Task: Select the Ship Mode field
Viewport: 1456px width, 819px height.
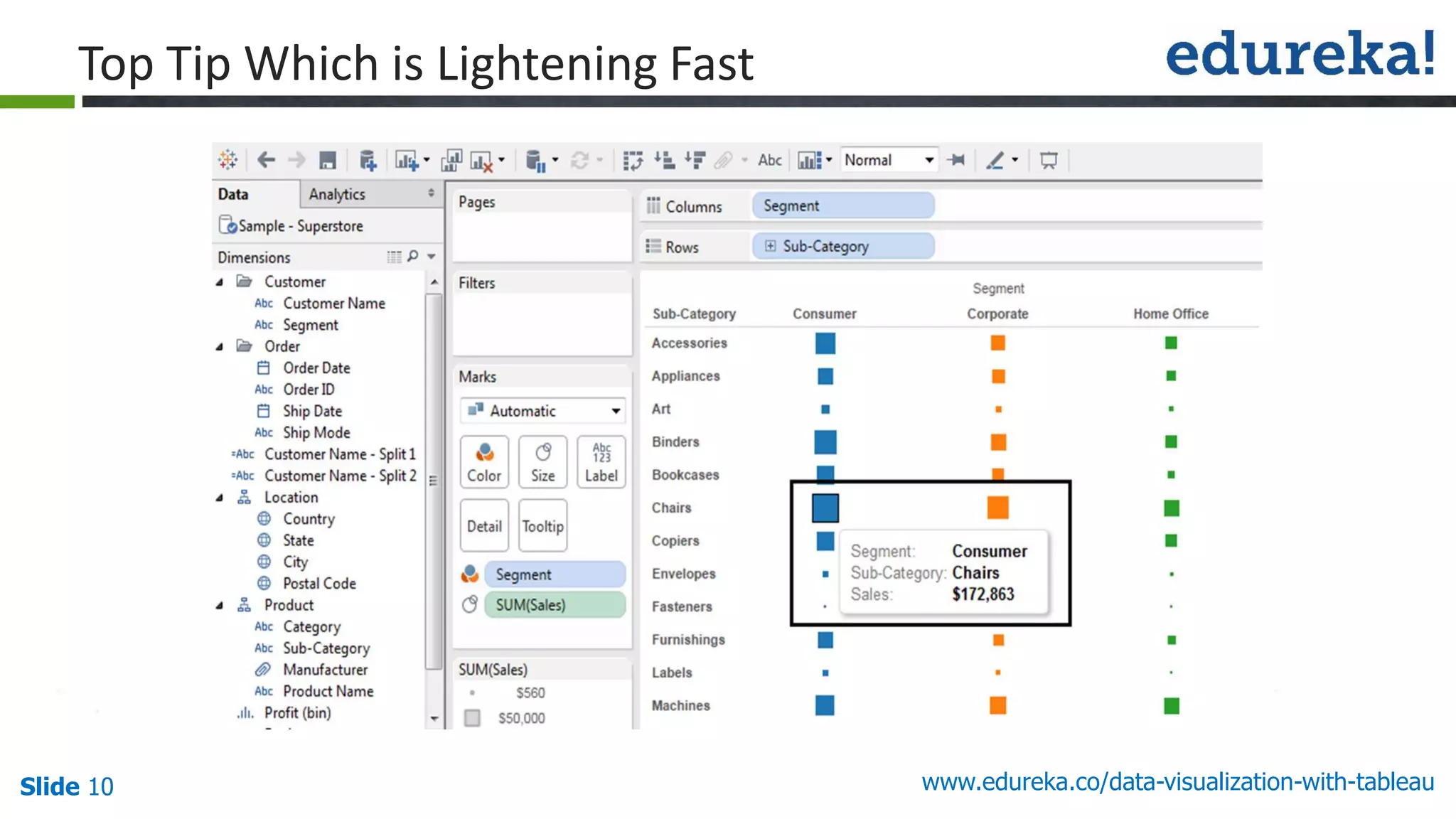Action: click(316, 433)
